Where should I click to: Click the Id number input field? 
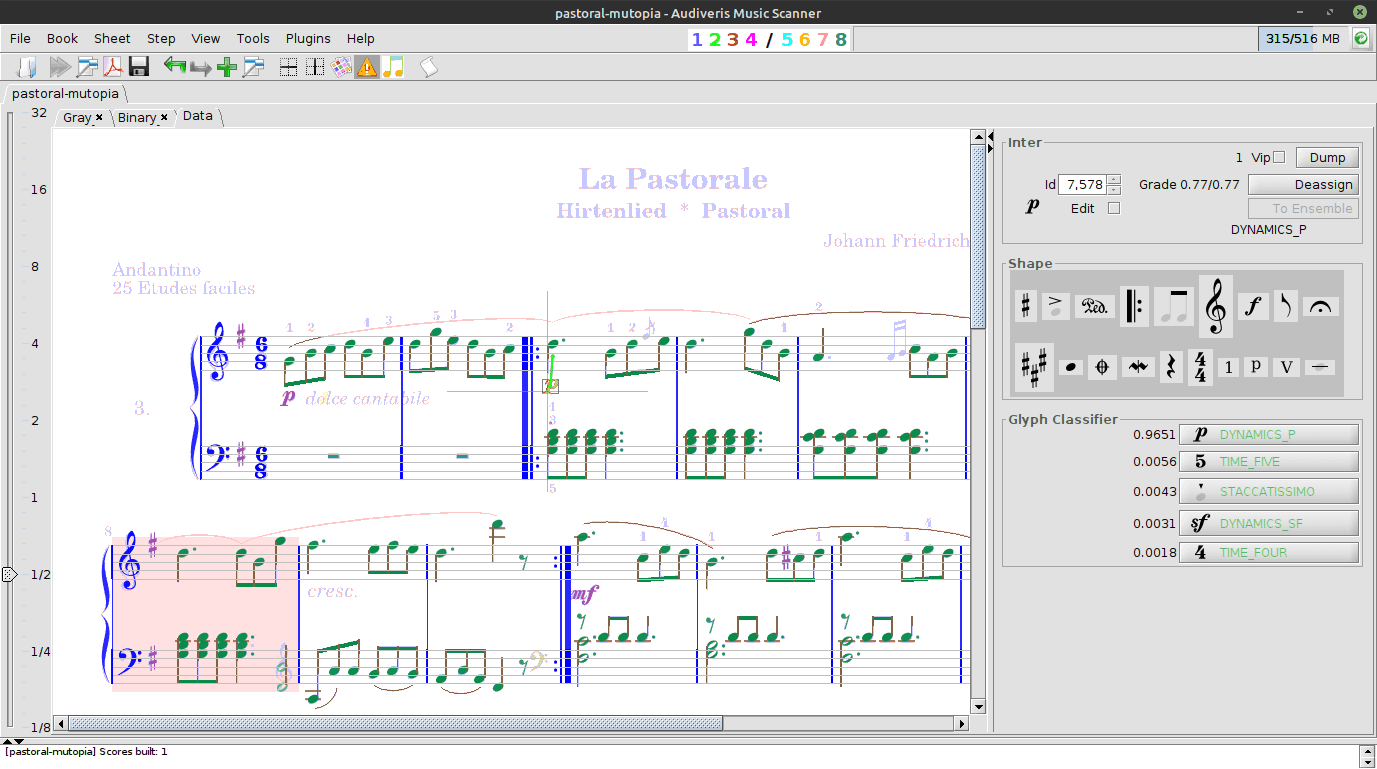1082,184
